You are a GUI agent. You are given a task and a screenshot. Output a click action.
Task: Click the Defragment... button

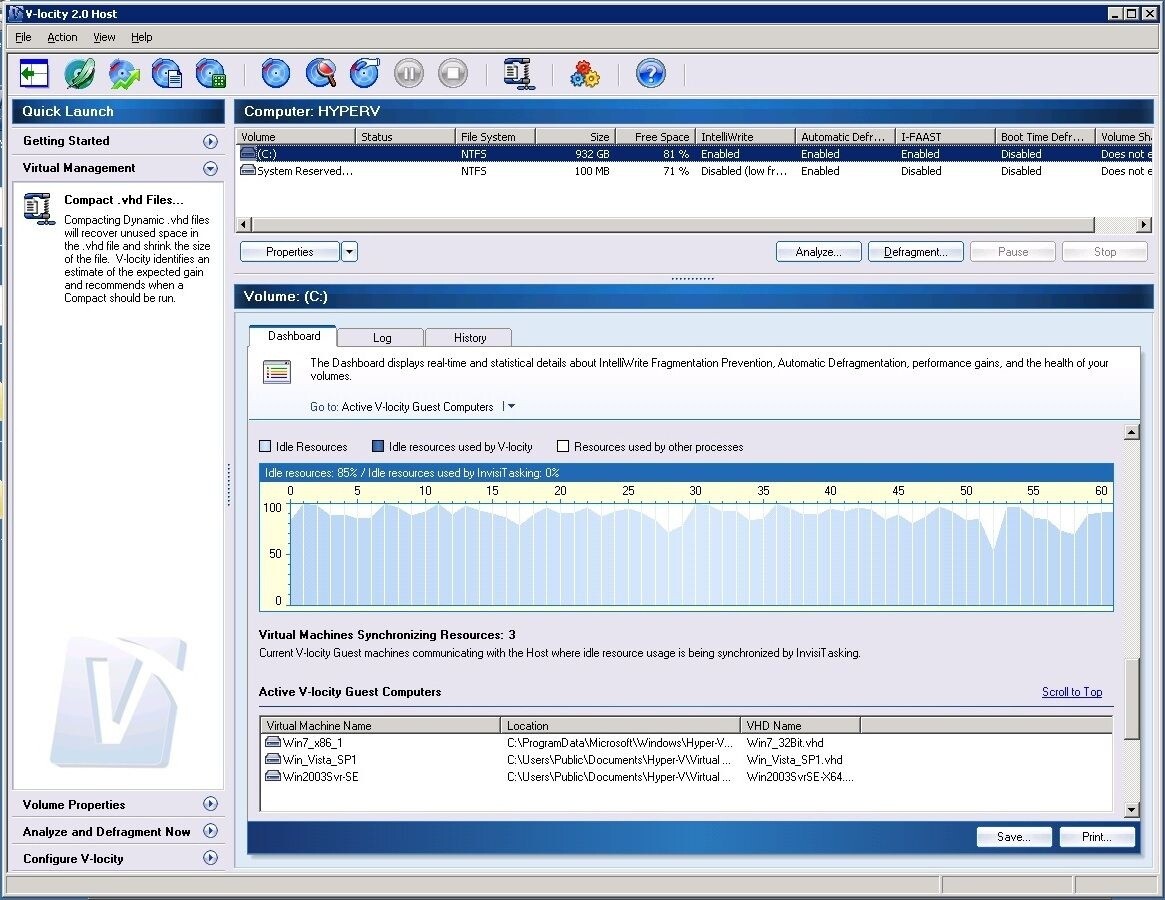[915, 252]
